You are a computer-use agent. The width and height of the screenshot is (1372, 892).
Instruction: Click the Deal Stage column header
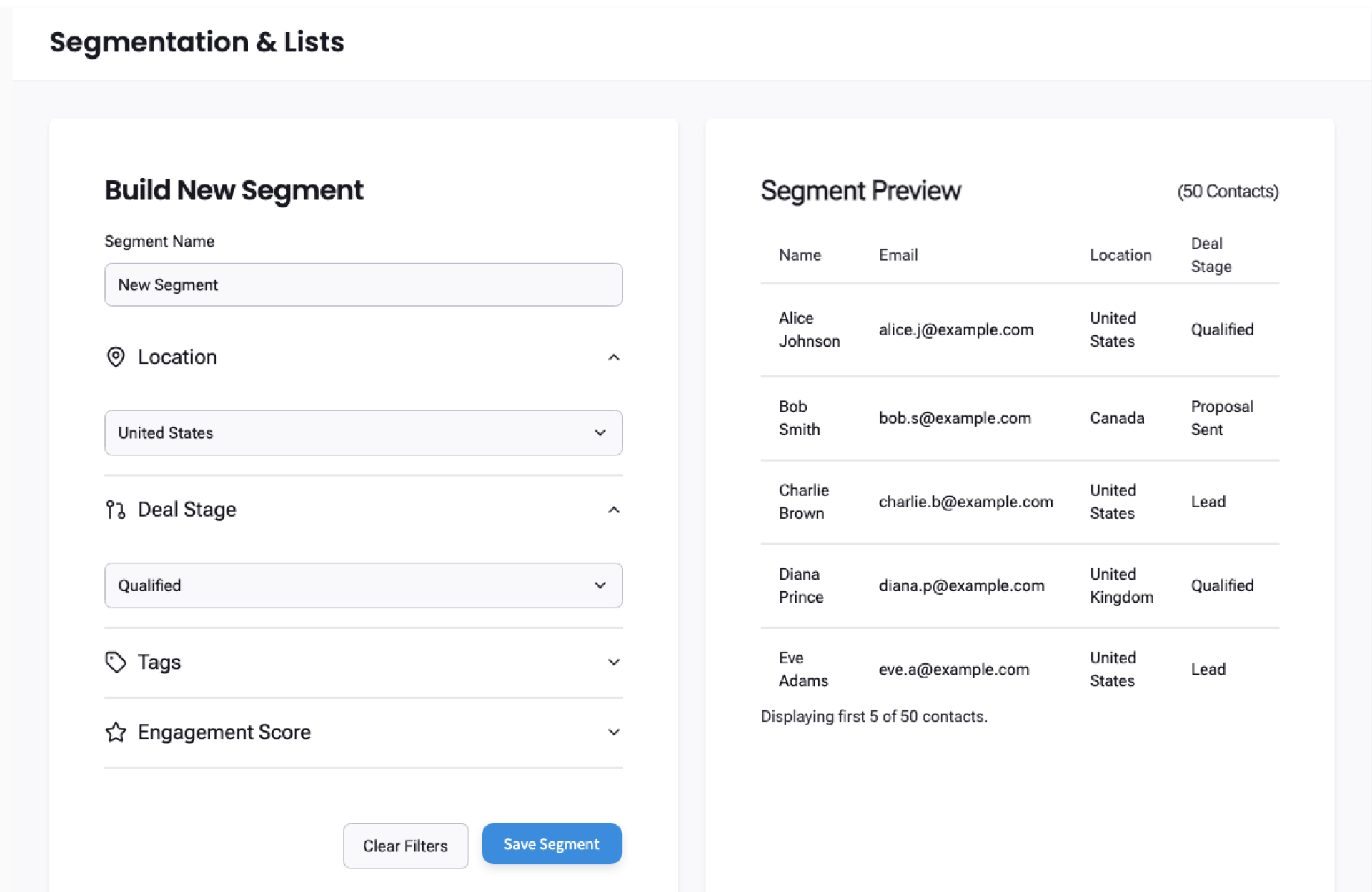click(x=1211, y=255)
